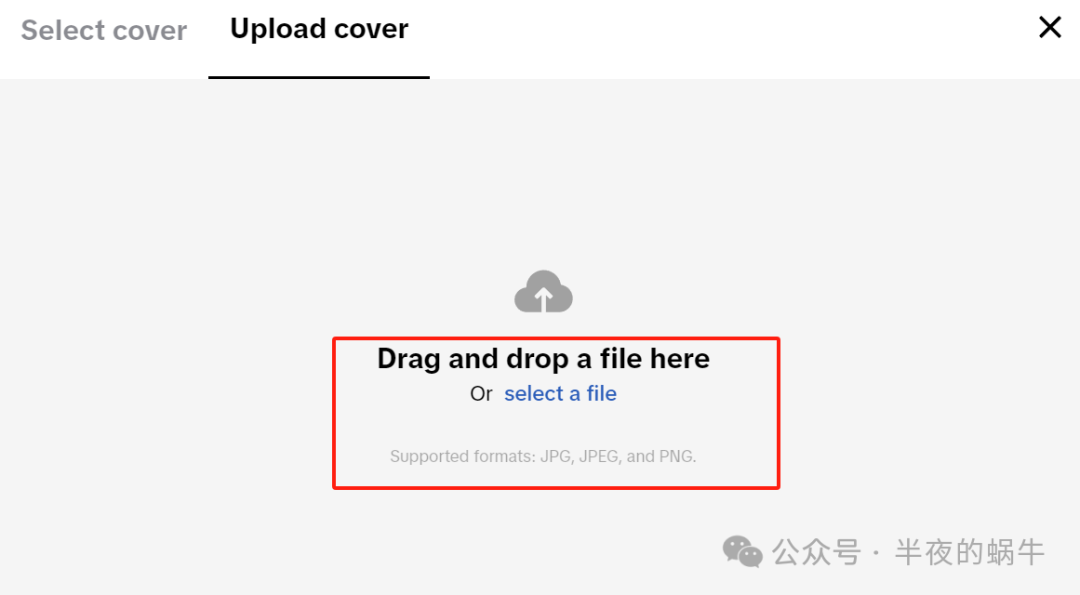1080x595 pixels.
Task: Switch to the Select cover tab
Action: 103,30
